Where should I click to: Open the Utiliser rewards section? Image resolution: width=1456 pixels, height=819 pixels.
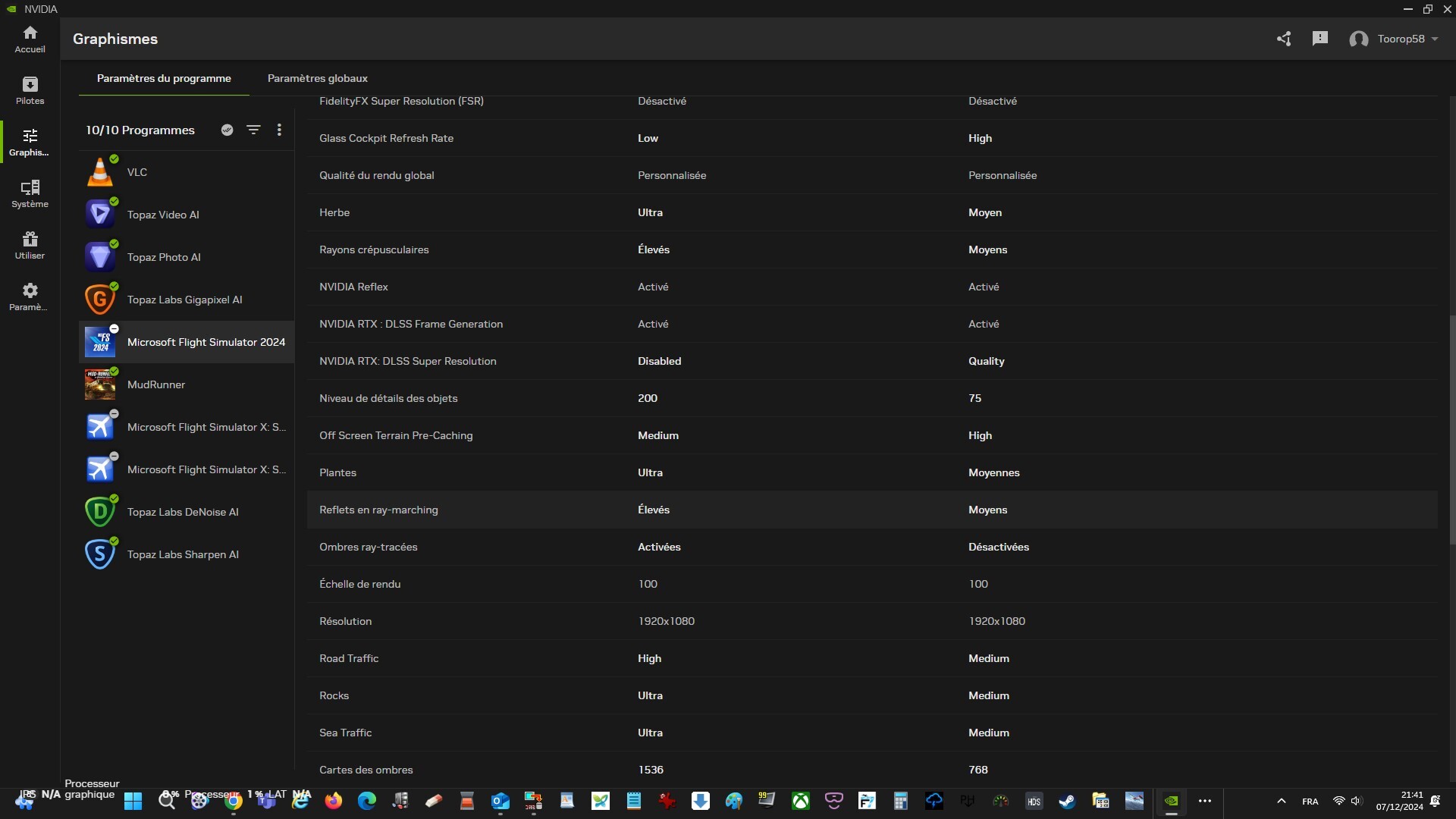30,245
